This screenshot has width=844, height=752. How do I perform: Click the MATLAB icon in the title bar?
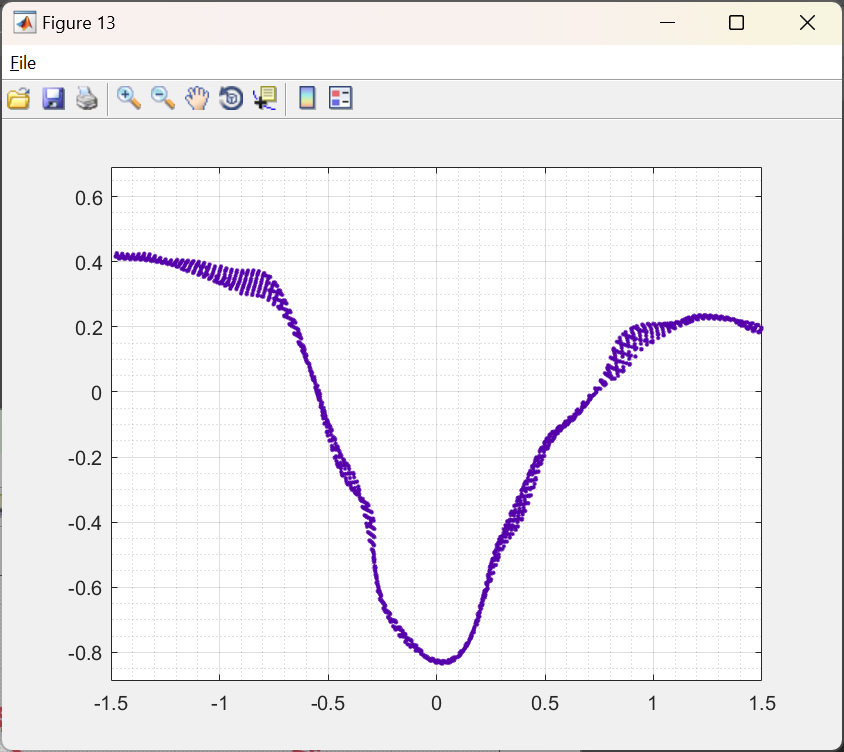coord(23,22)
